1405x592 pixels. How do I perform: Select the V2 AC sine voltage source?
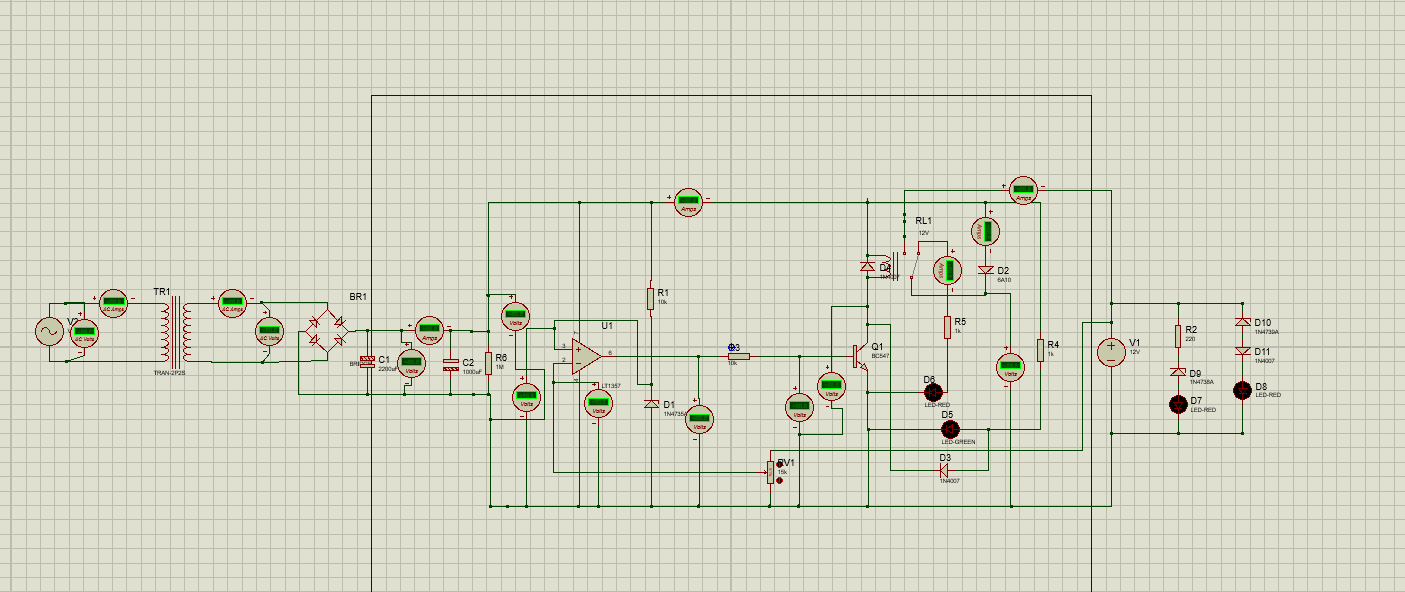(48, 332)
